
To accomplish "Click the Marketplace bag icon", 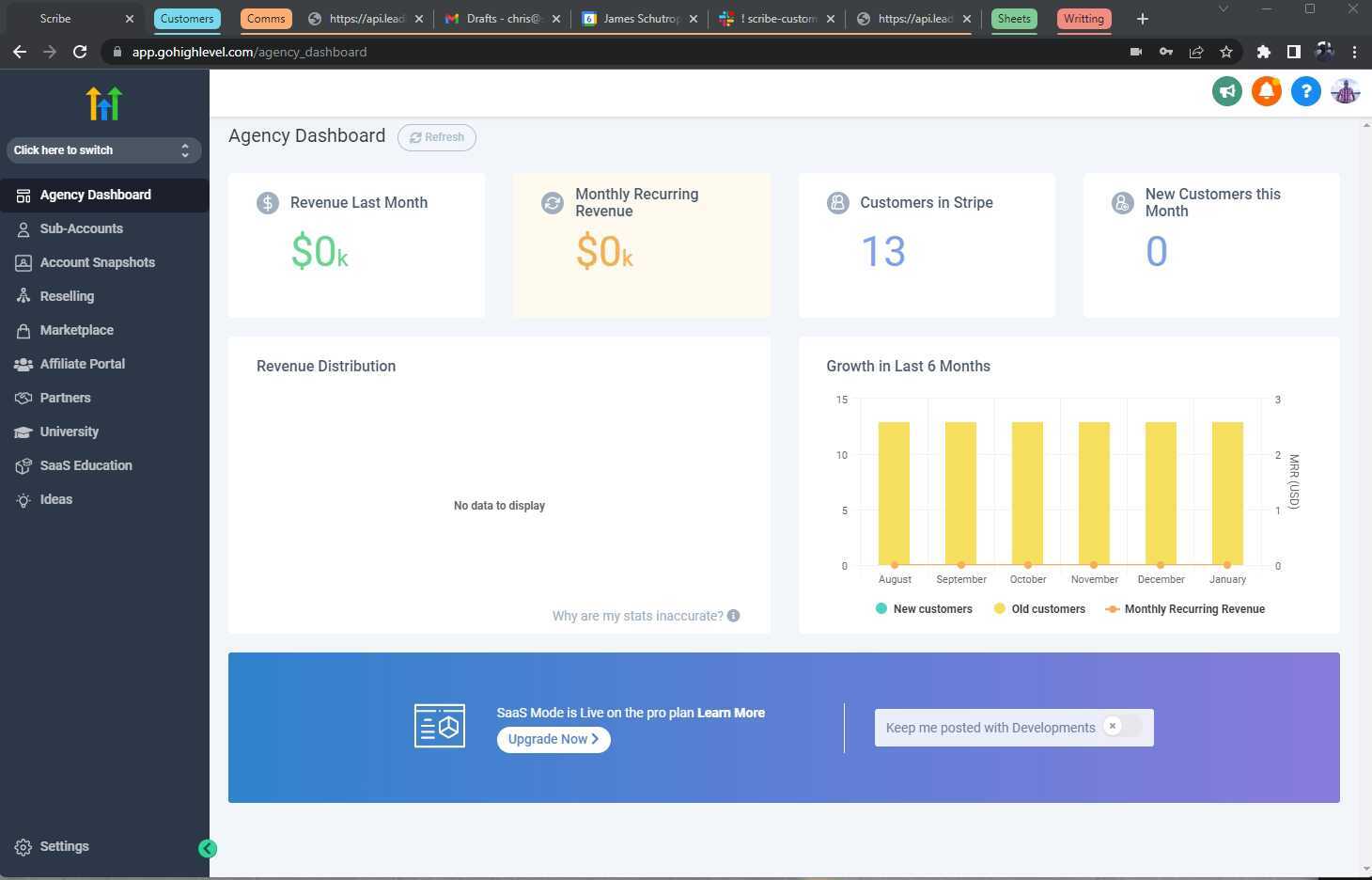I will coord(23,330).
